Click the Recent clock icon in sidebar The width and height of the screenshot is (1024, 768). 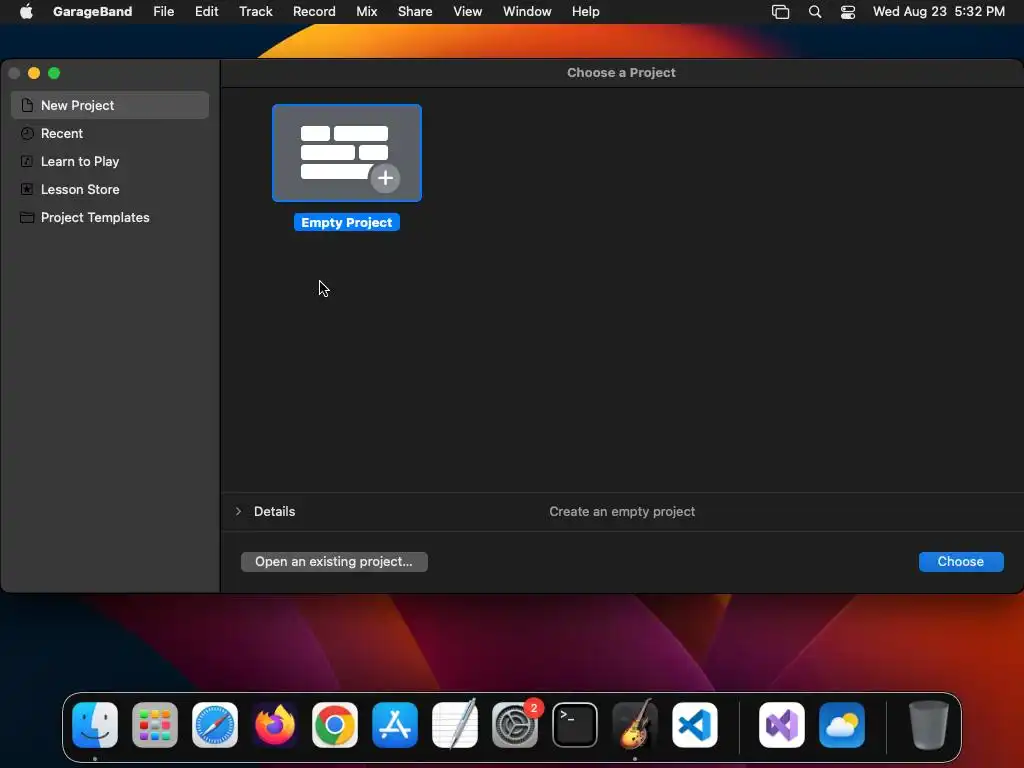(27, 133)
